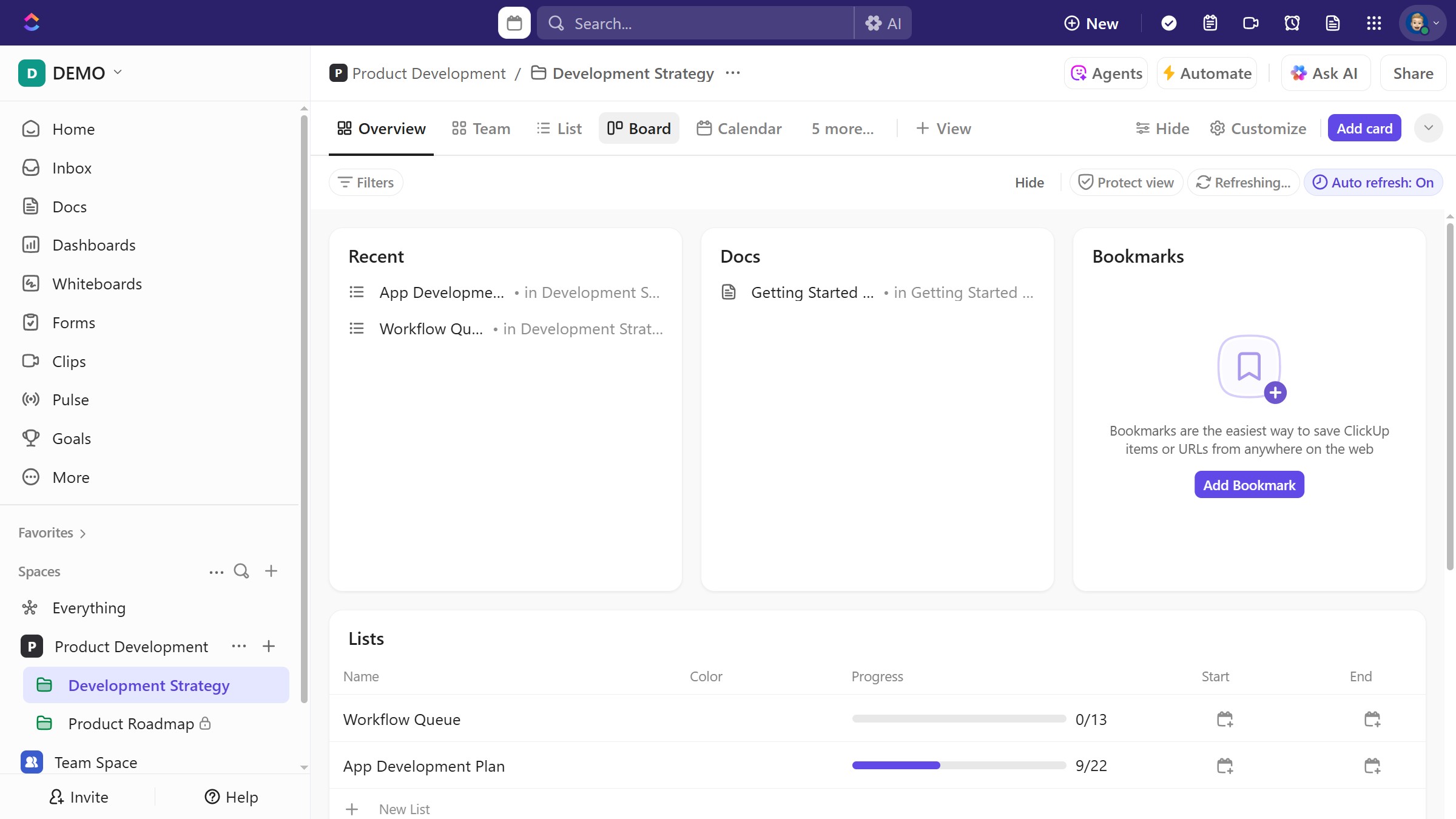This screenshot has height=819, width=1456.
Task: Click the AI button in search bar
Action: [x=883, y=23]
